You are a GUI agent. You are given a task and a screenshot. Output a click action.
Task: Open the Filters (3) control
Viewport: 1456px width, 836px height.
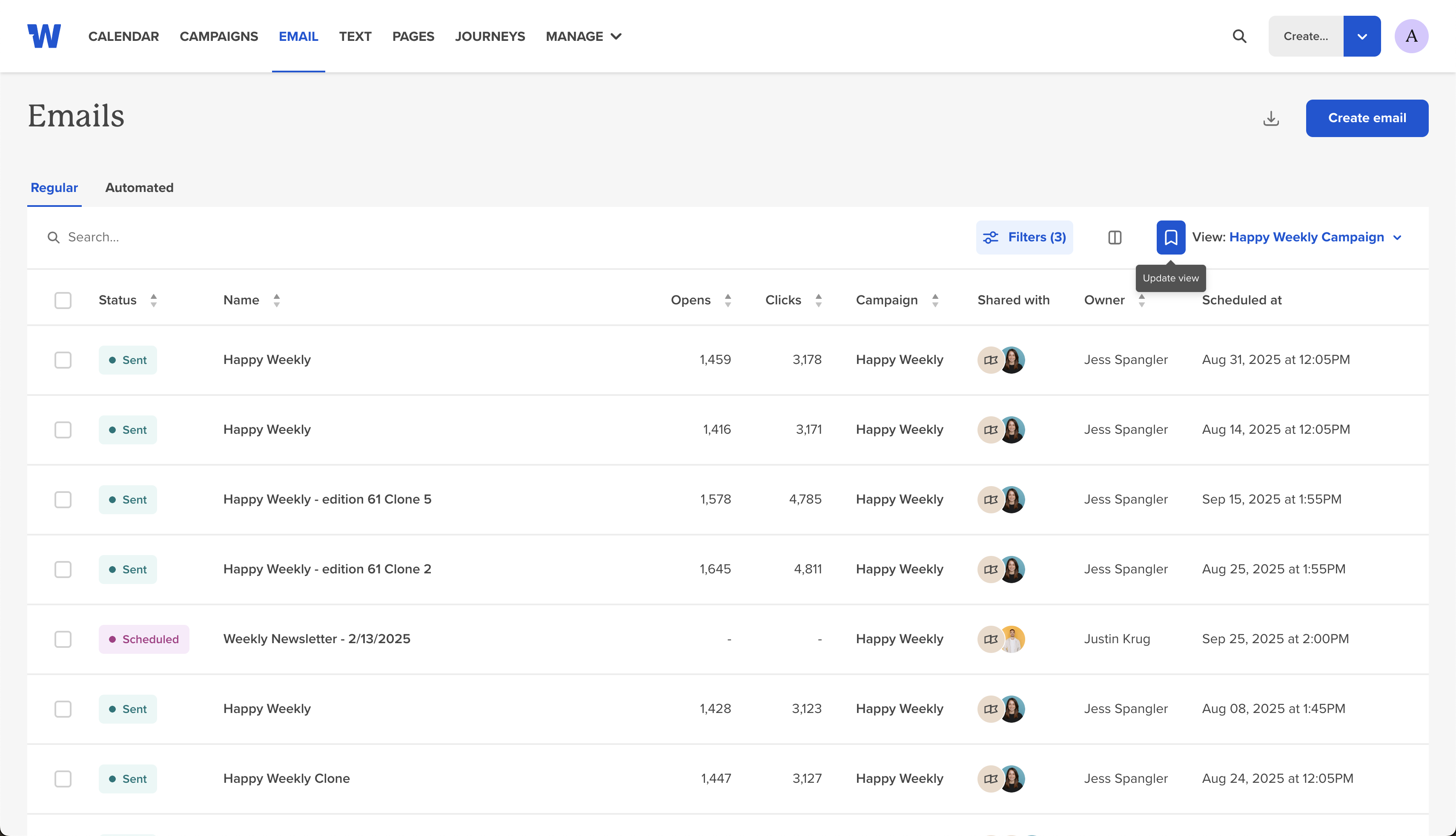tap(1024, 237)
